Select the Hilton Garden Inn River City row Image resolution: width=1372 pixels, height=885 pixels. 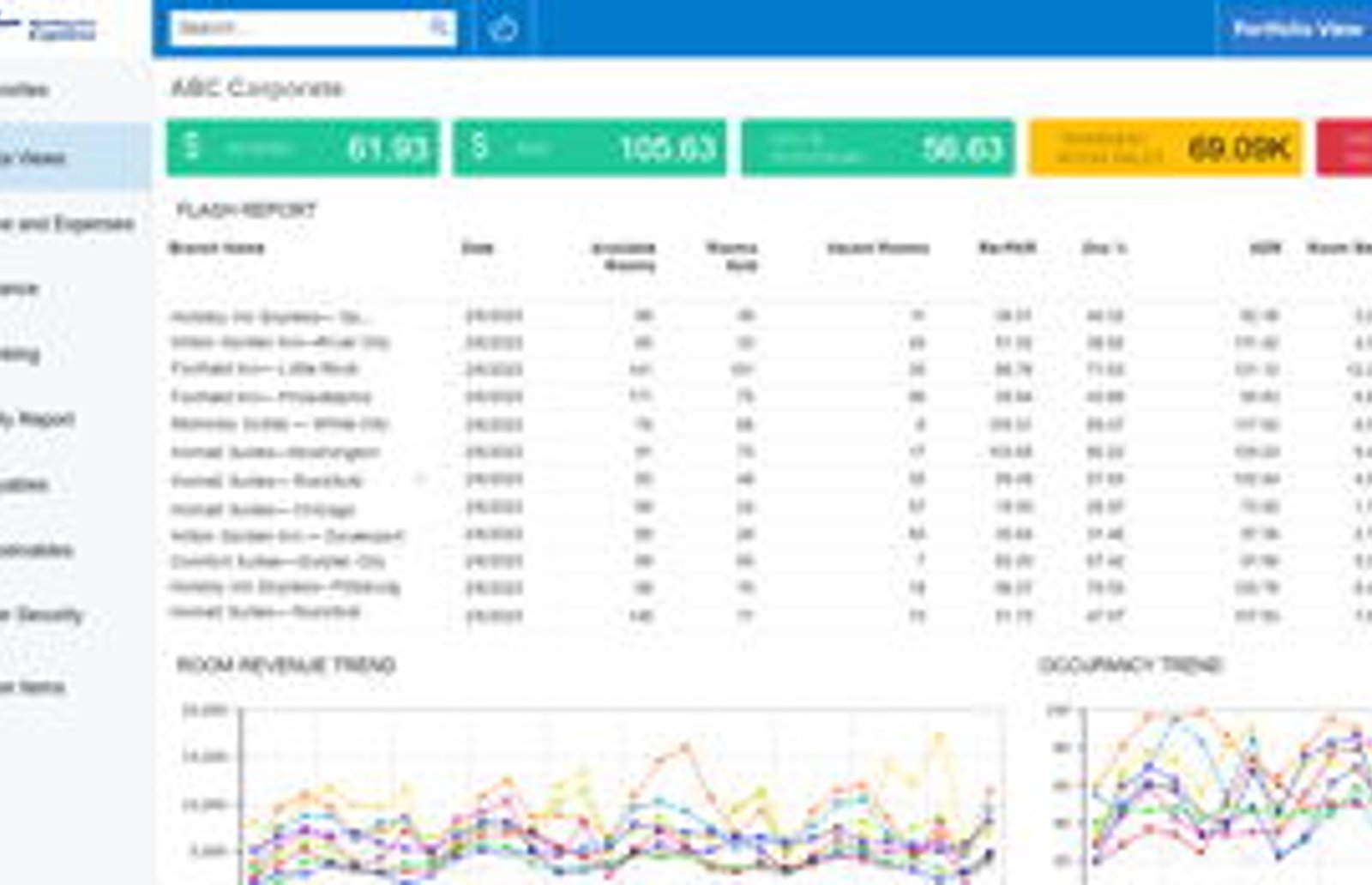click(770, 342)
